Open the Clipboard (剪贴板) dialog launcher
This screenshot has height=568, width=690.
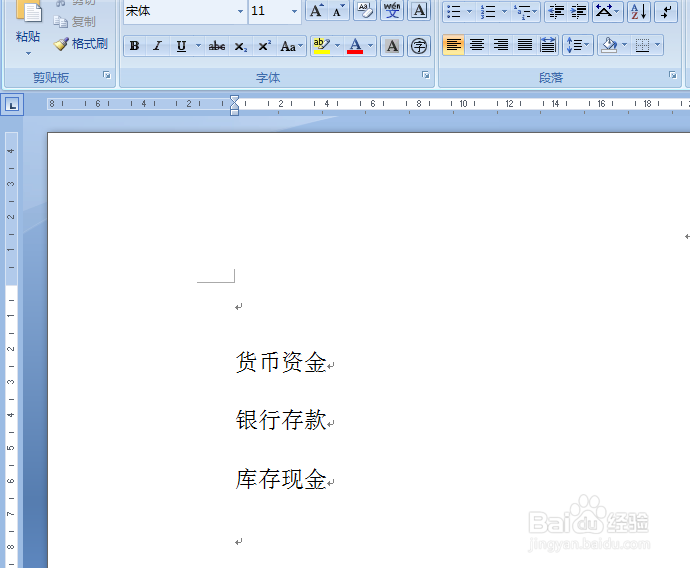coord(107,75)
